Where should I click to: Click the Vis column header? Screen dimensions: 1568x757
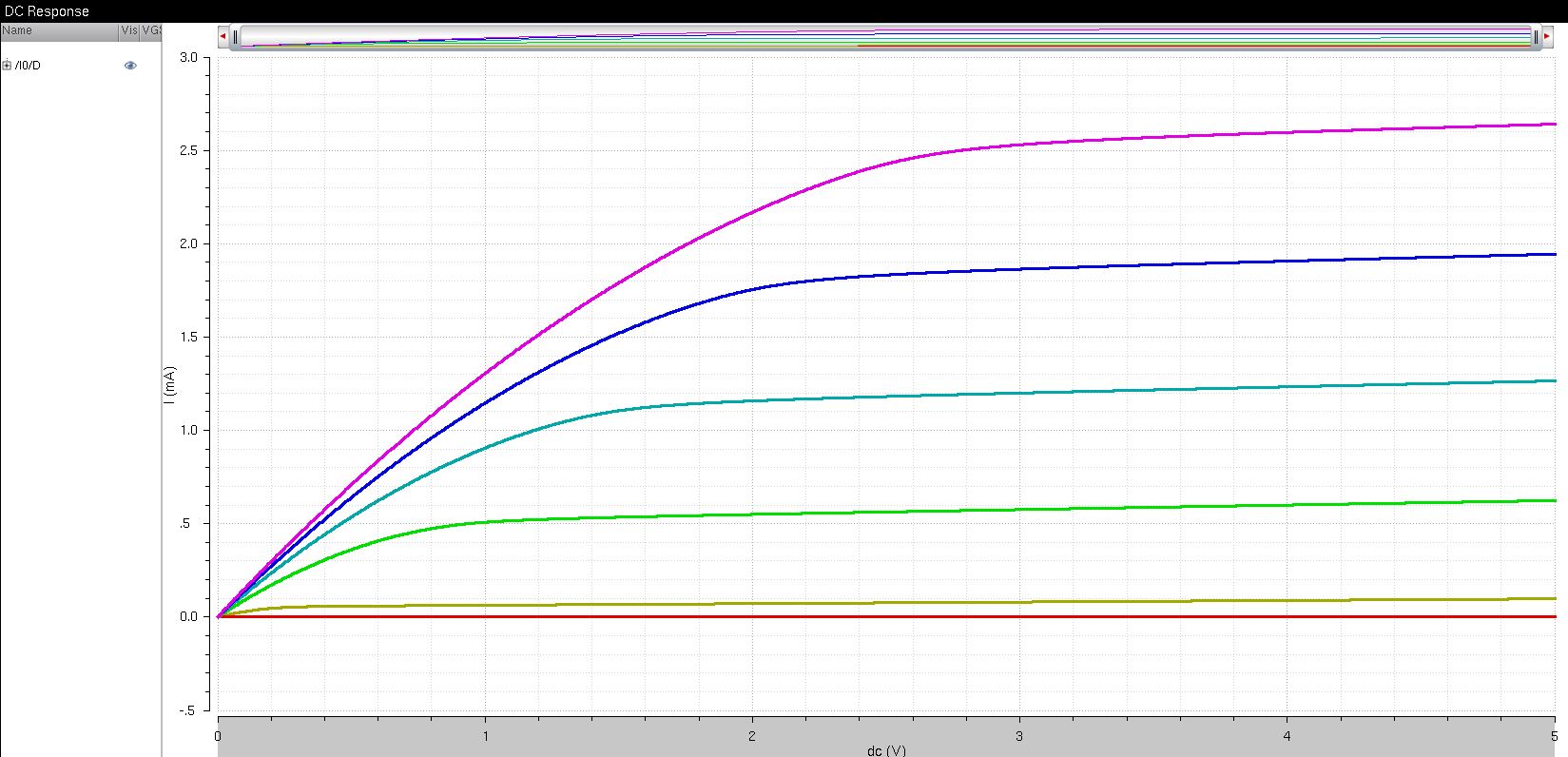129,30
